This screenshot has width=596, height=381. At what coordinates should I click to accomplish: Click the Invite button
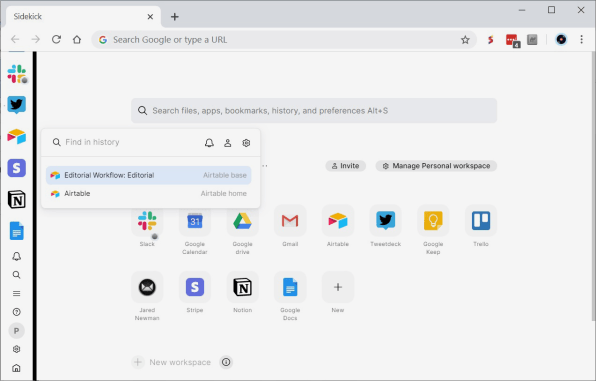[x=346, y=166]
